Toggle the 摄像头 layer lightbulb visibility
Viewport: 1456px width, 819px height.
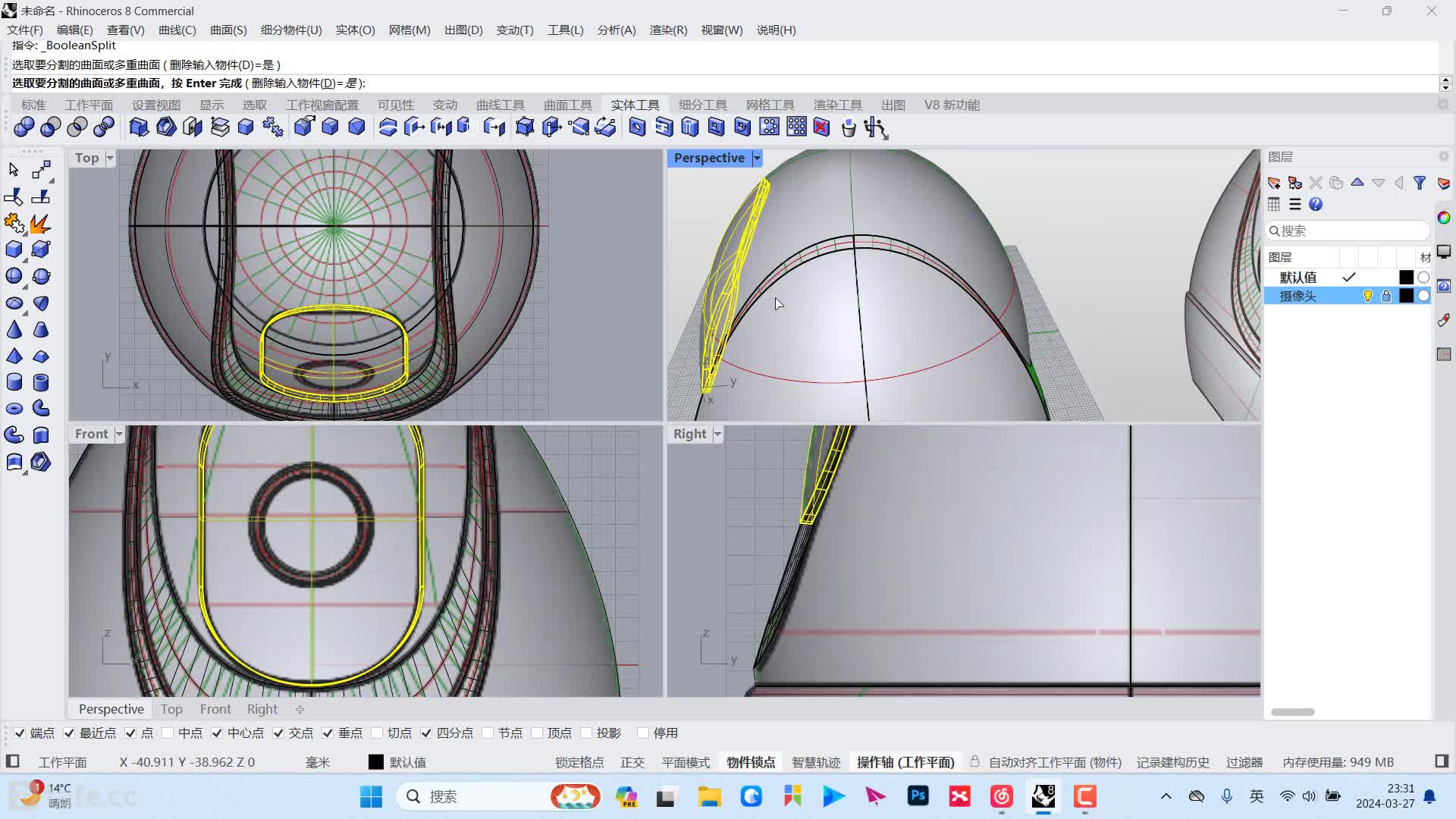pos(1368,296)
